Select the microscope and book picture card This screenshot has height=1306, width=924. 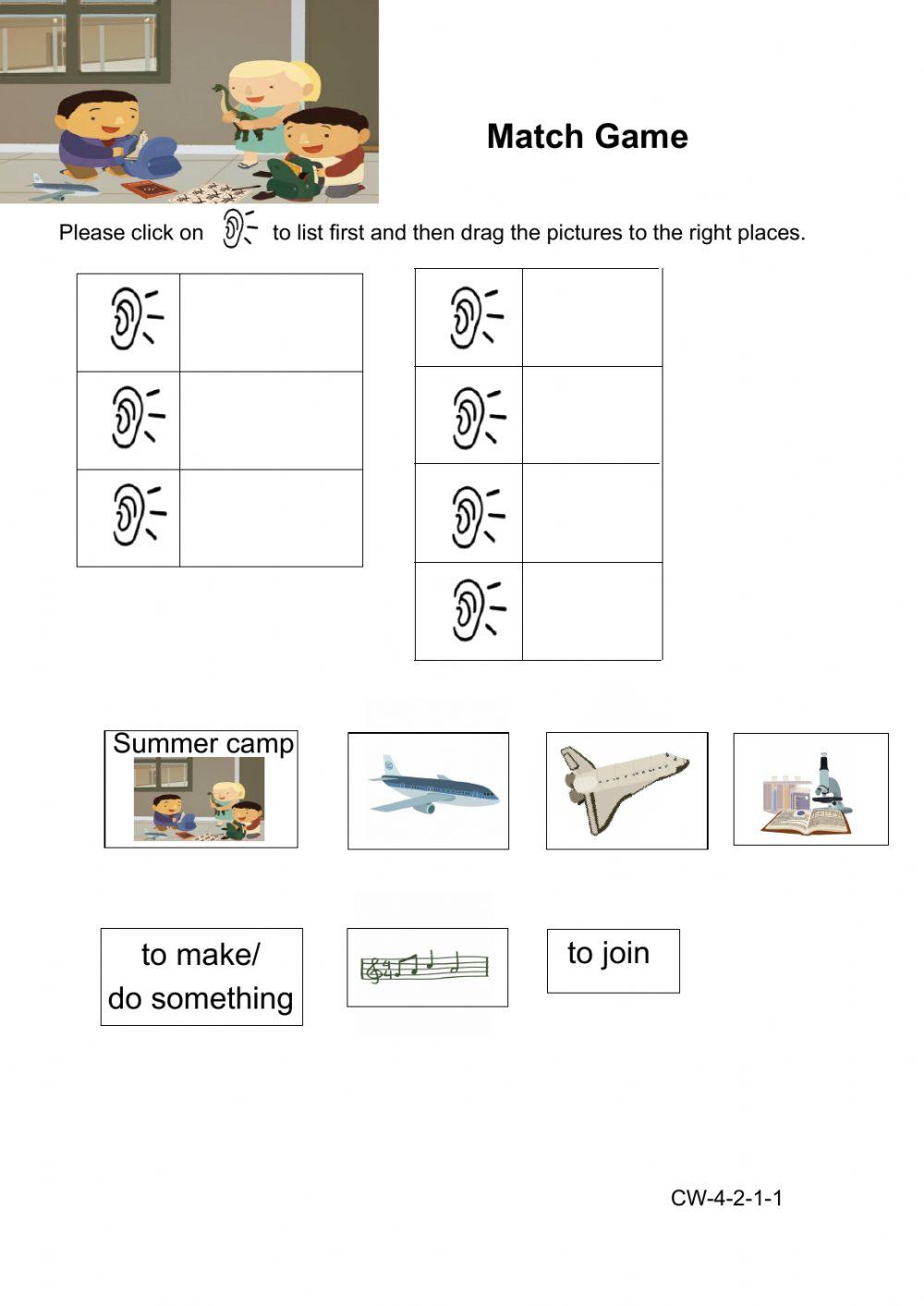click(x=810, y=789)
